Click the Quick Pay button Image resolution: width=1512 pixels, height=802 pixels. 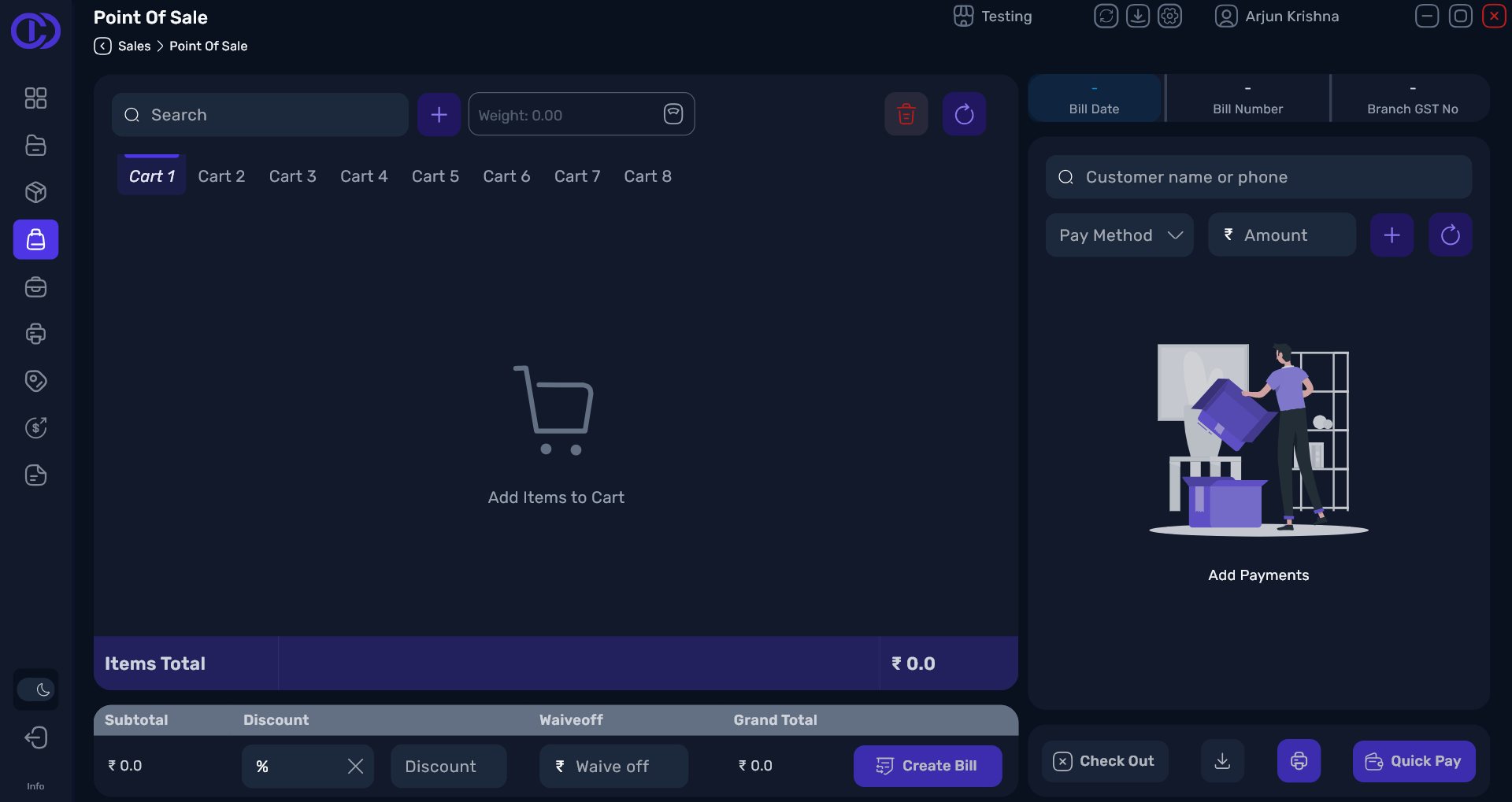(1414, 761)
